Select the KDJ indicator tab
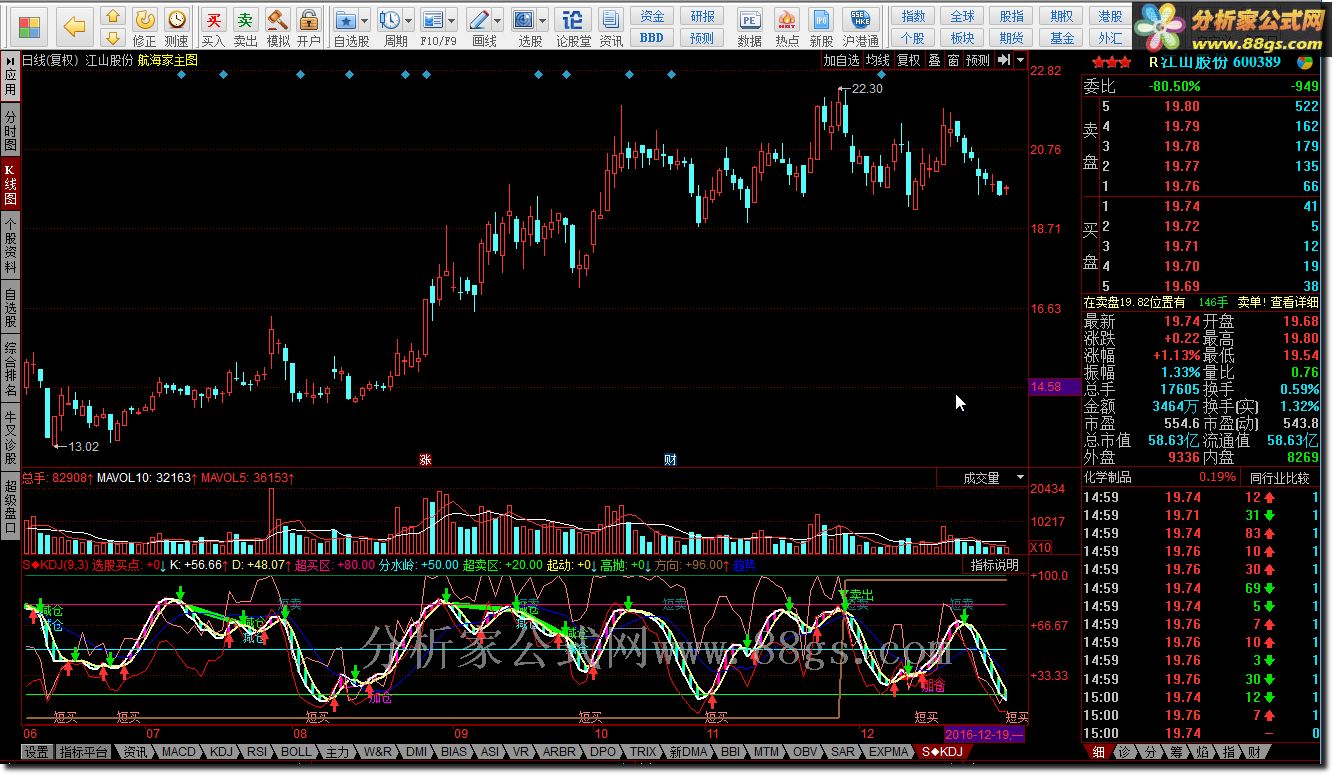Viewport: 1334px width, 775px height. (220, 752)
